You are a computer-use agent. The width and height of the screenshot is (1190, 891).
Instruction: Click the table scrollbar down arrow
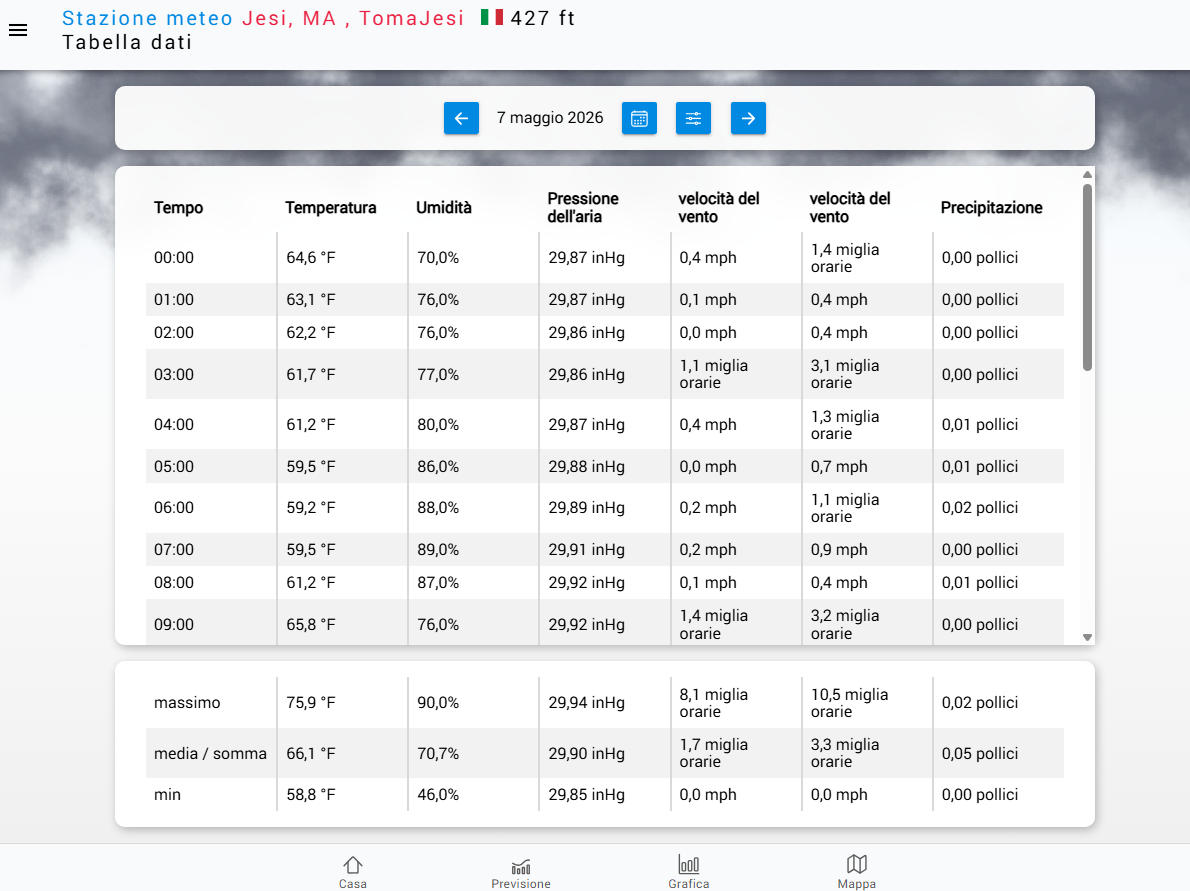coord(1088,638)
